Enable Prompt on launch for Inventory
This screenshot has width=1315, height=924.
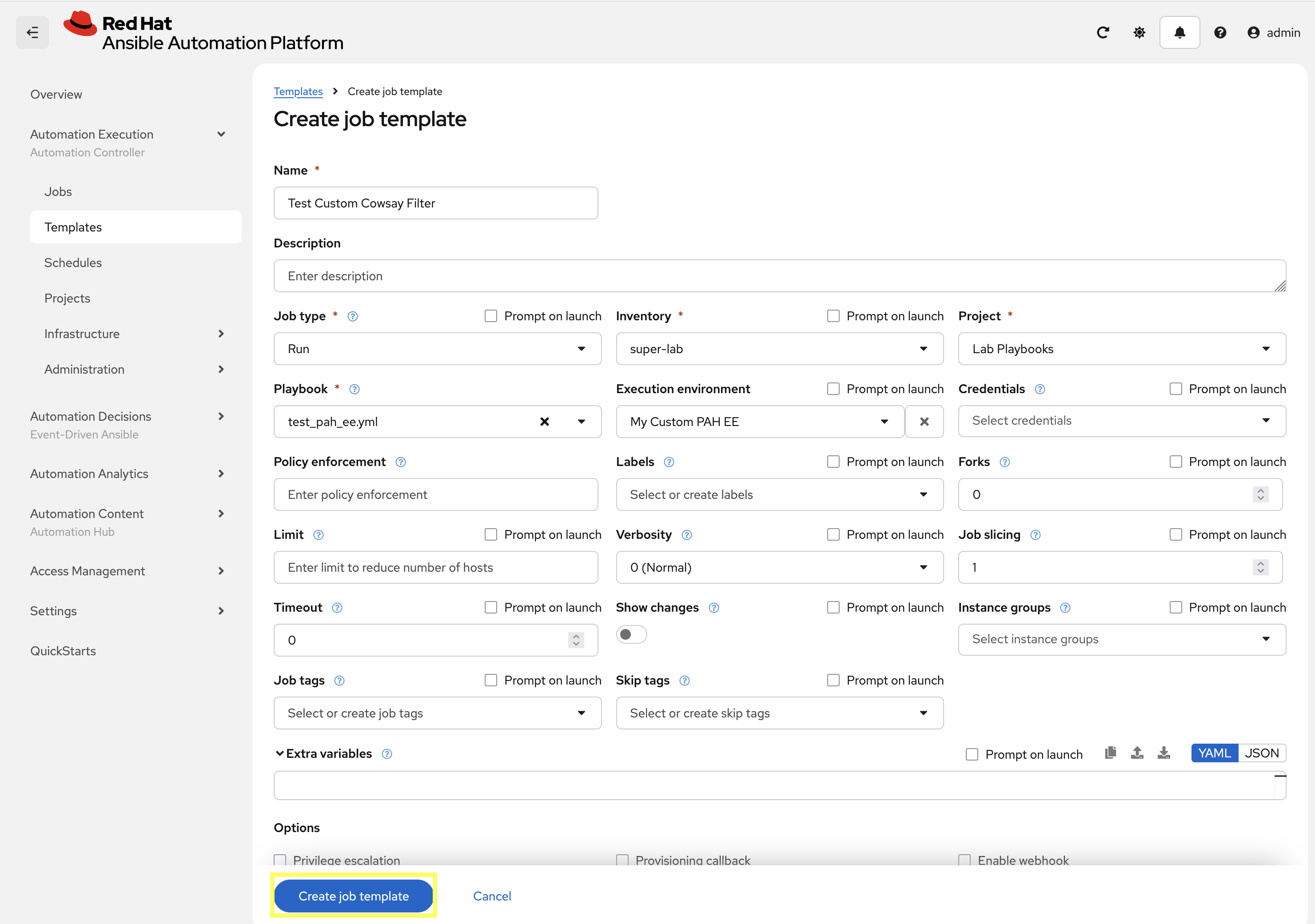pos(833,316)
